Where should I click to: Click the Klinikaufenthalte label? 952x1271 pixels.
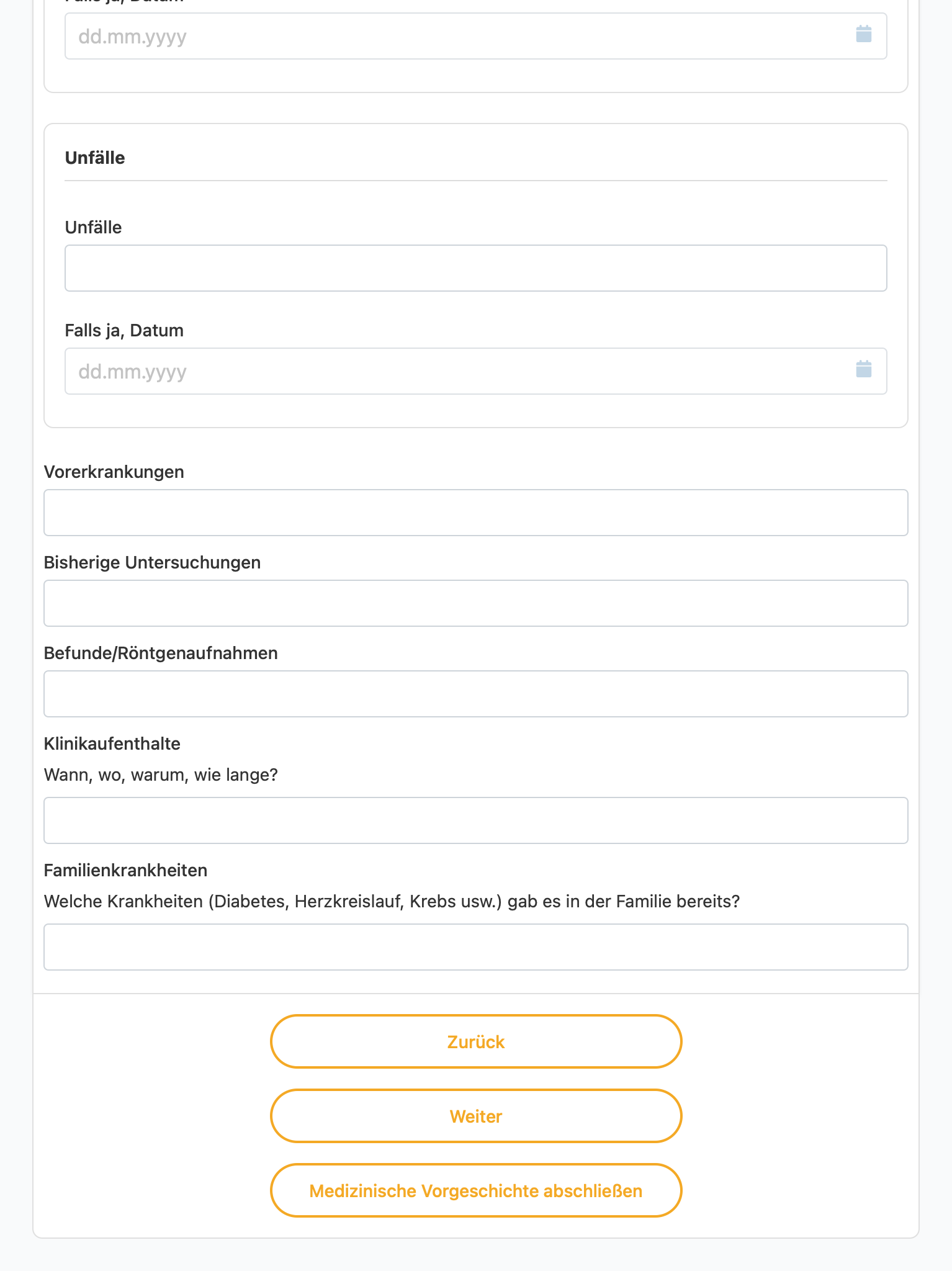(112, 743)
